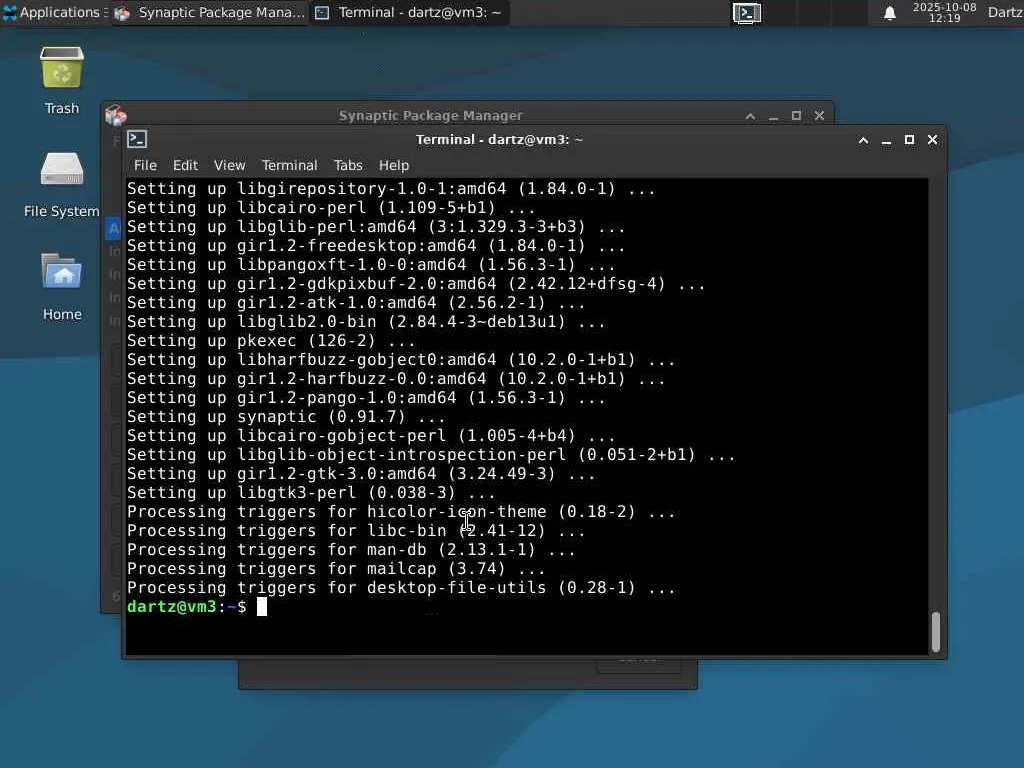
Task: Click the 'Processing triggers for libc-bin' line
Action: click(356, 531)
